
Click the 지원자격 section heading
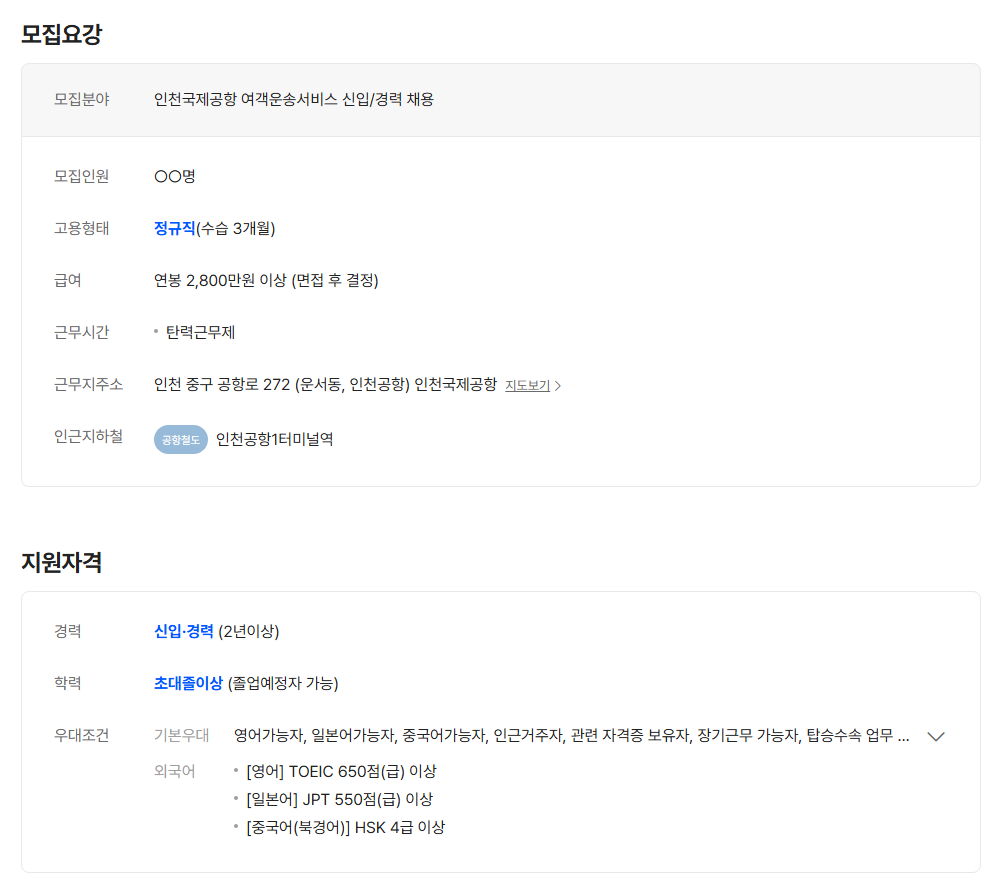pos(62,562)
